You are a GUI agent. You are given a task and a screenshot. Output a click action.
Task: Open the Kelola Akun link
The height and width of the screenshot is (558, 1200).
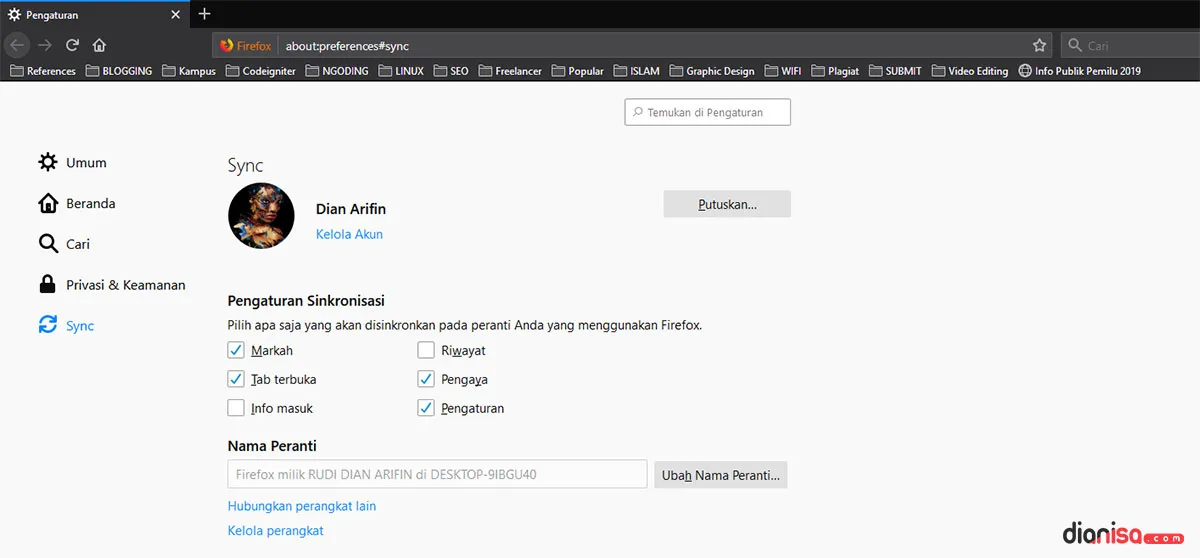pos(349,234)
